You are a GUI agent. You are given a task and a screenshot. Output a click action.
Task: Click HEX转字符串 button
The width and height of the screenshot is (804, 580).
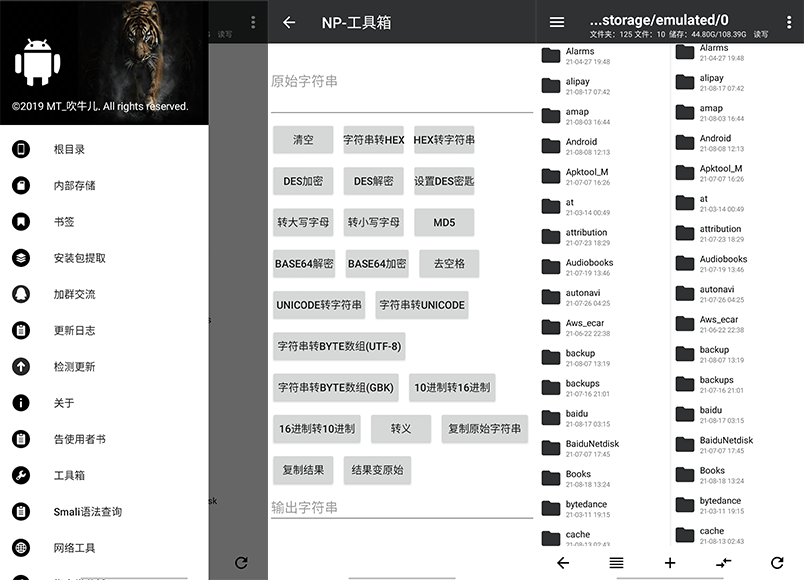(x=444, y=139)
